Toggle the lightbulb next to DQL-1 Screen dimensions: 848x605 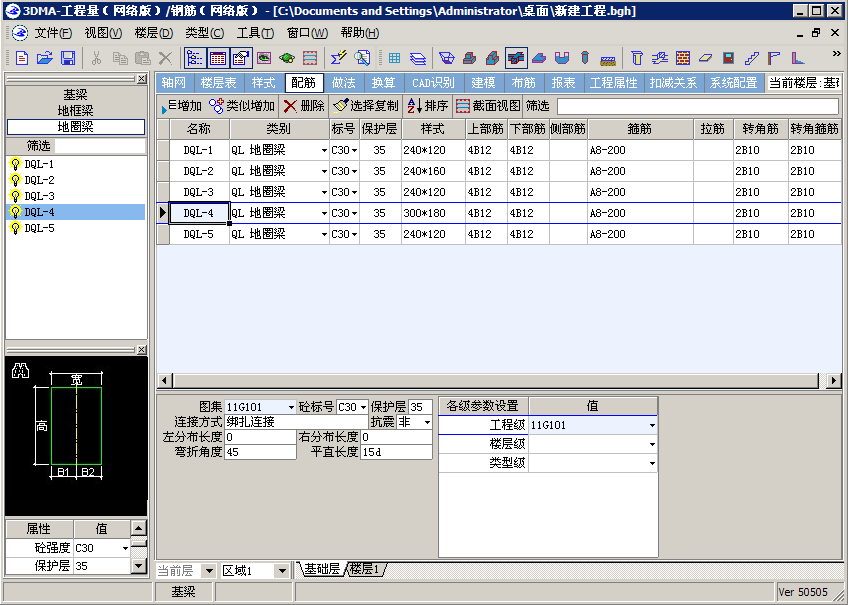click(x=15, y=164)
